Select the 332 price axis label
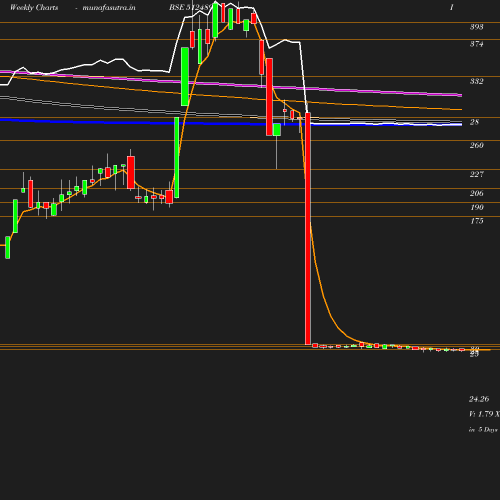This screenshot has height=500, width=500. click(x=477, y=81)
